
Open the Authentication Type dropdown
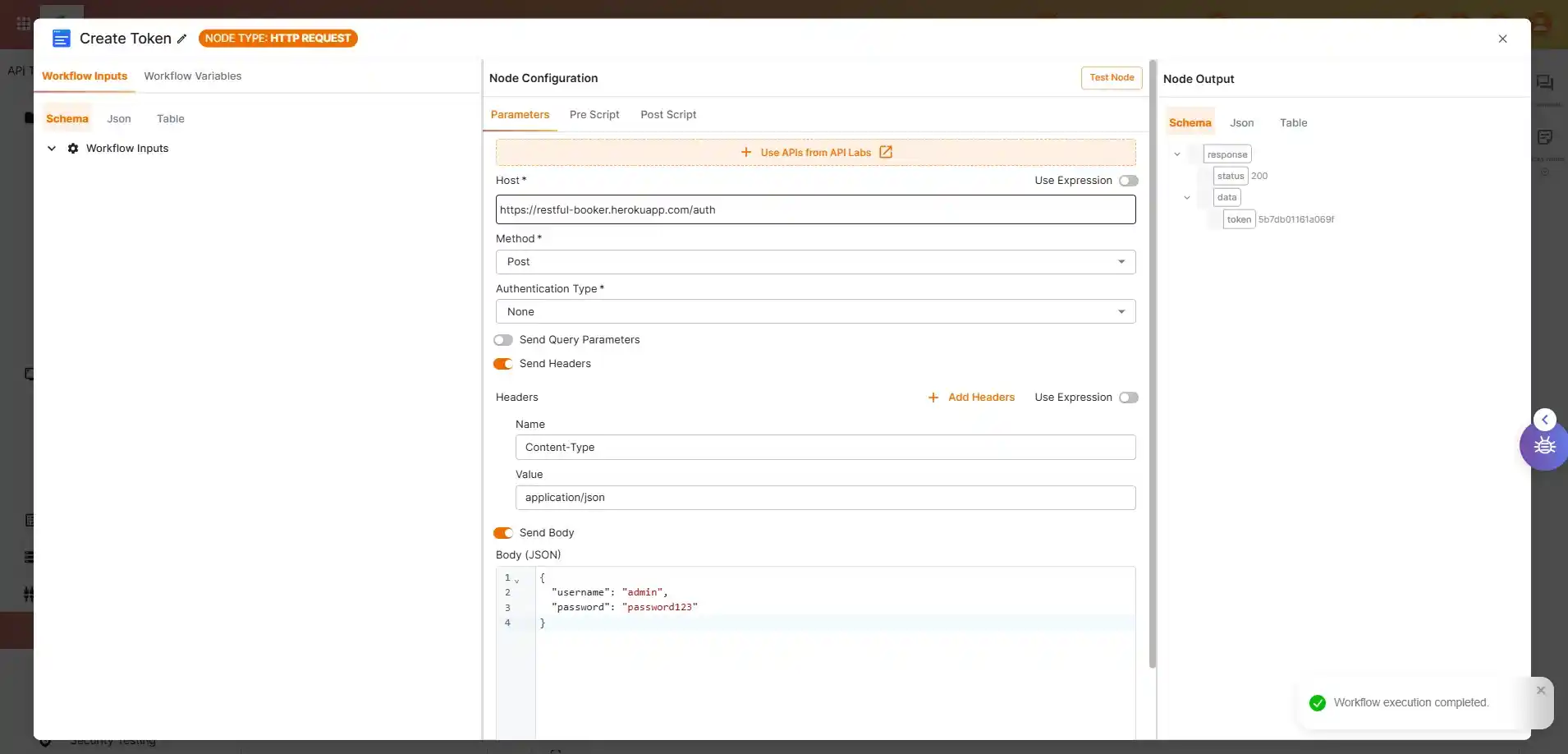pyautogui.click(x=815, y=312)
